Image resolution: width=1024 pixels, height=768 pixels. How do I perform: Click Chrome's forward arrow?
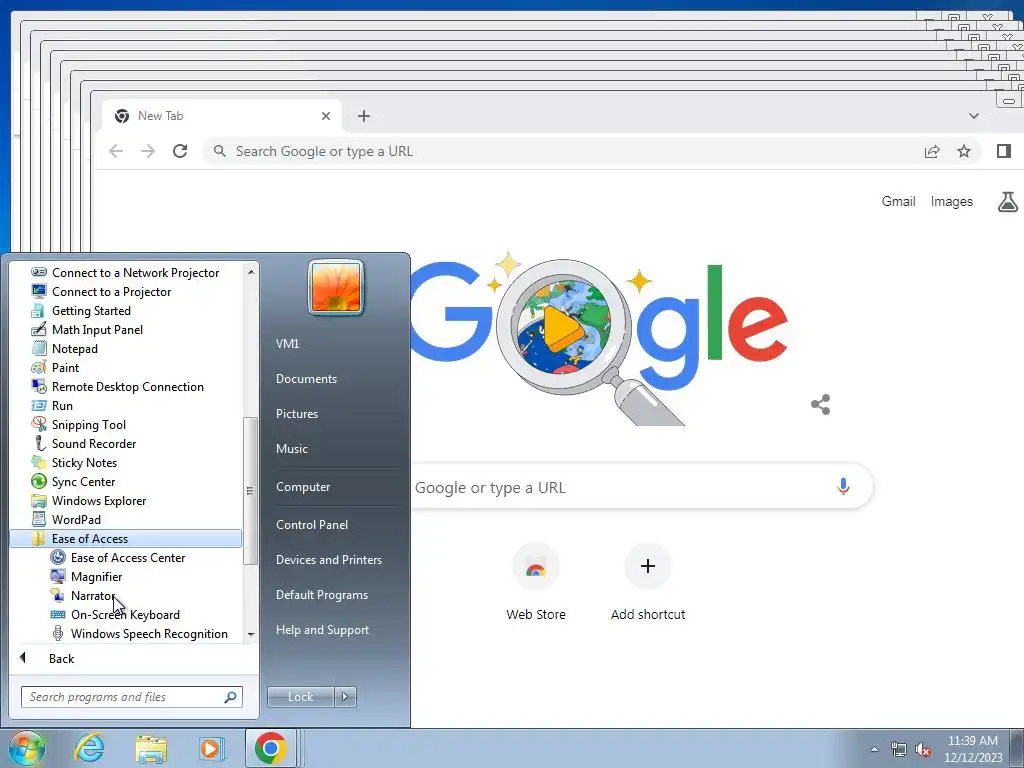coord(148,152)
